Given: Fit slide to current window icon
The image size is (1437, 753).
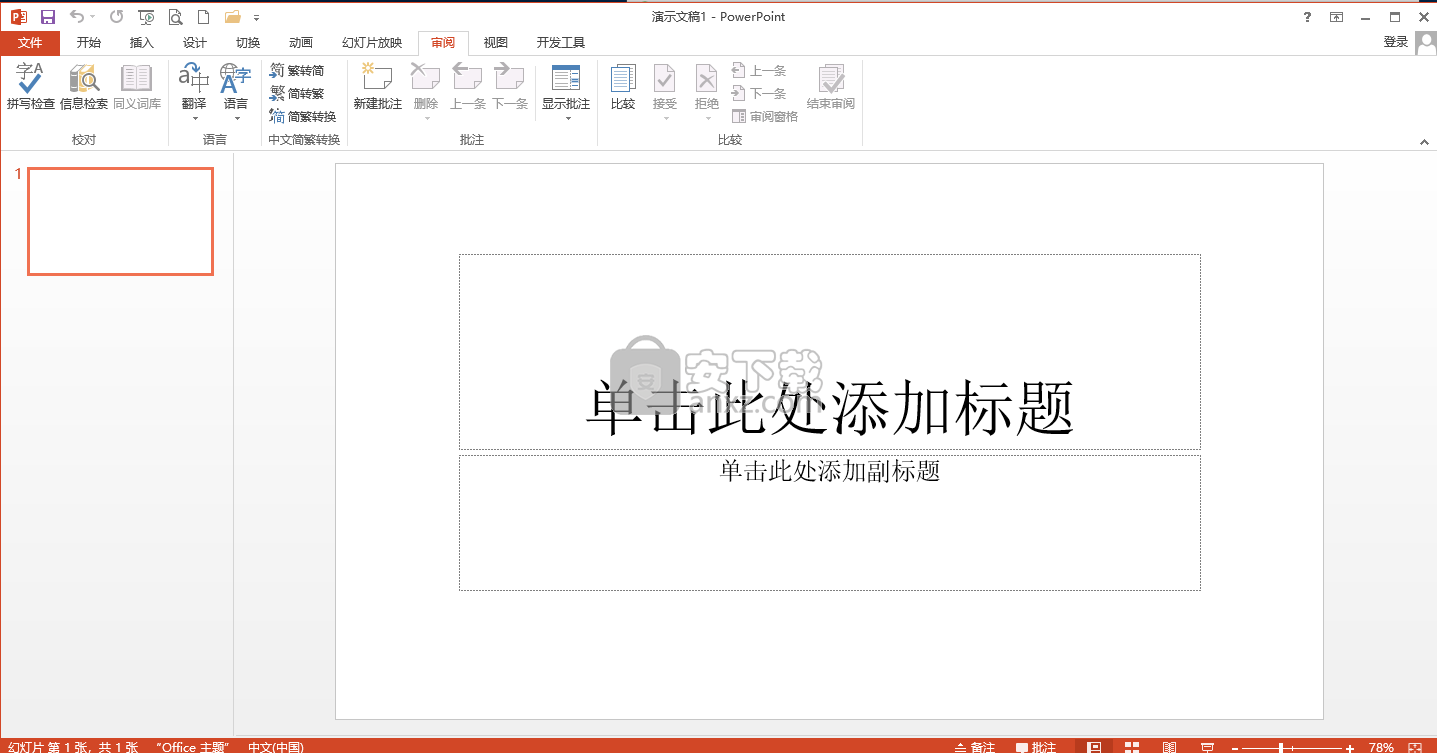Looking at the screenshot, I should tap(1414, 747).
